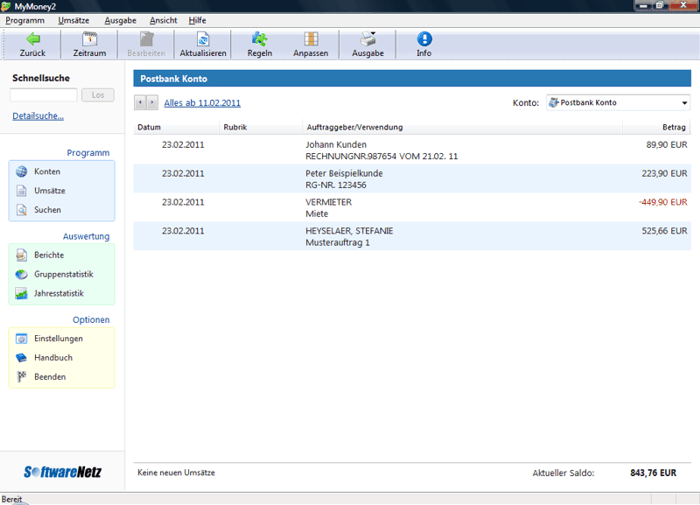This screenshot has width=700, height=505.
Task: Open Konten in the sidebar
Action: point(47,171)
